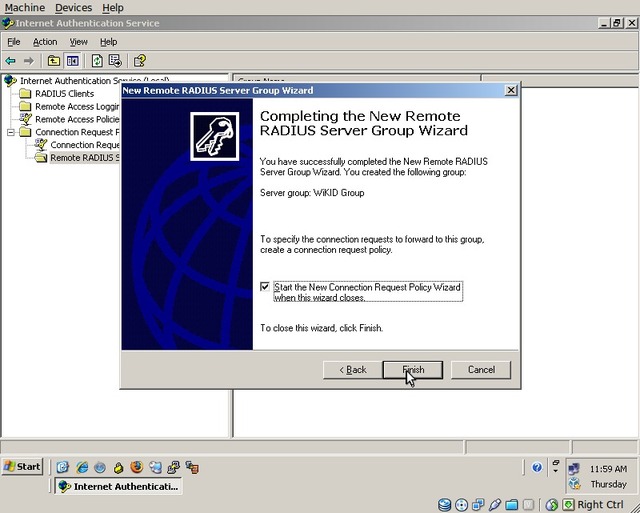Click the Up One Level toolbar icon
The image size is (640, 513).
click(x=54, y=61)
